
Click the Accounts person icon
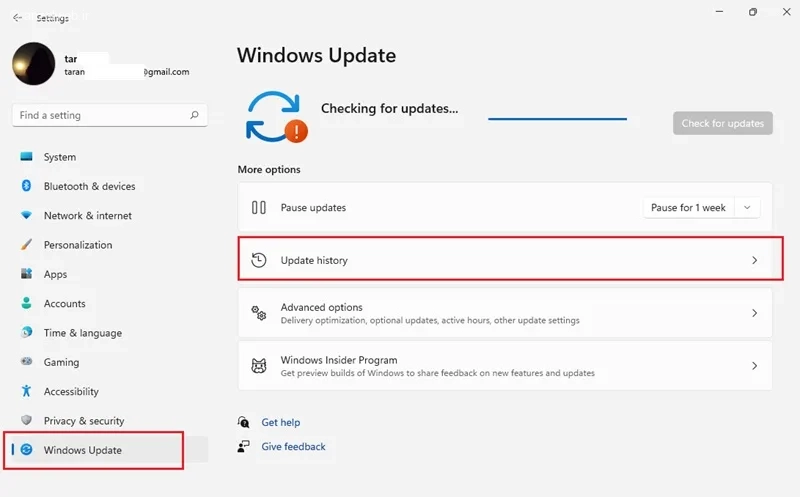pyautogui.click(x=26, y=303)
